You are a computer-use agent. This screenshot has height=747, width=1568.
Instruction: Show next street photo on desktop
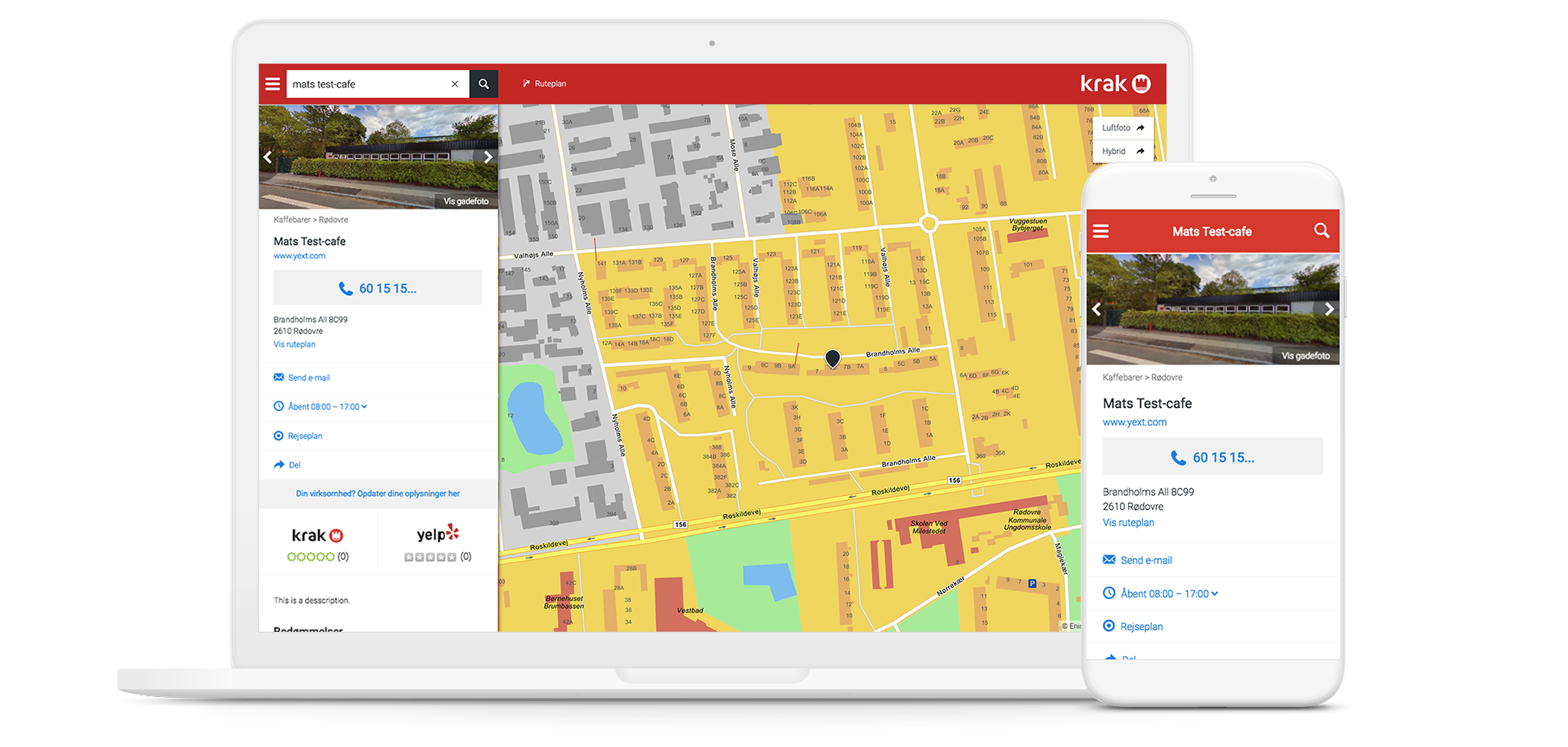tap(488, 157)
